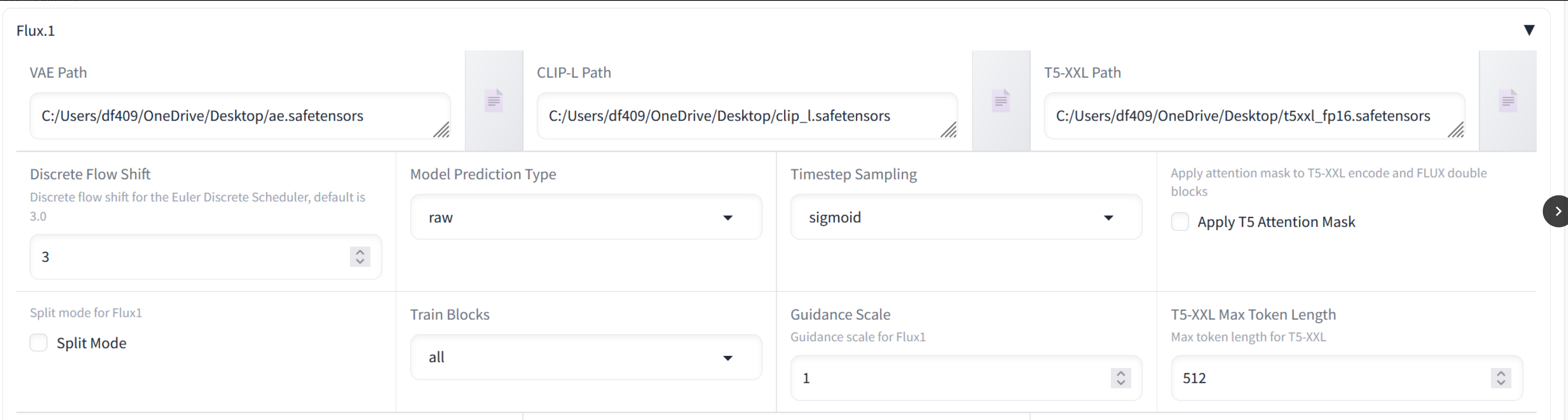Open the Timestep Sampling dropdown
Screen dimensions: 1568x420
coord(966,218)
